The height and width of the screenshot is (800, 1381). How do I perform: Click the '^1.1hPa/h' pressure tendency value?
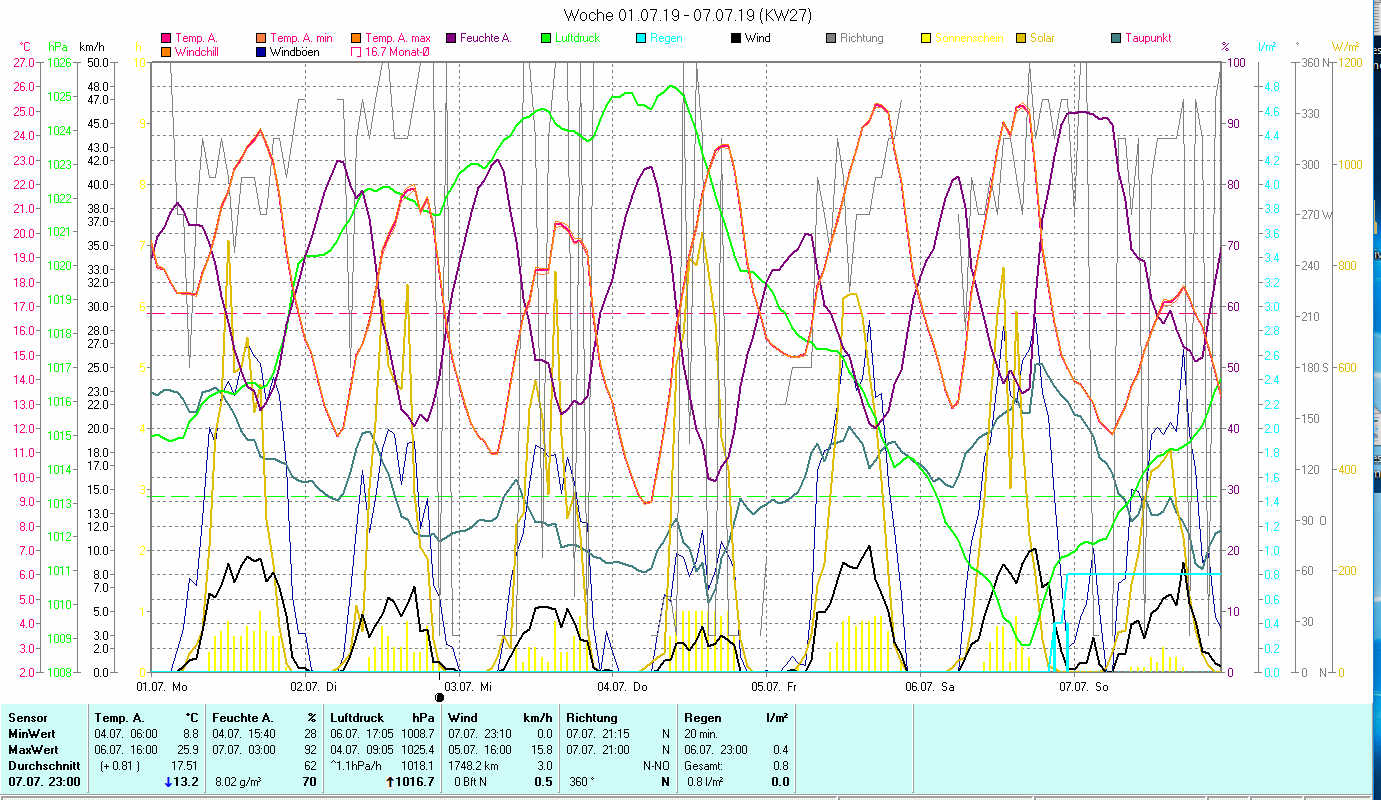tap(358, 766)
